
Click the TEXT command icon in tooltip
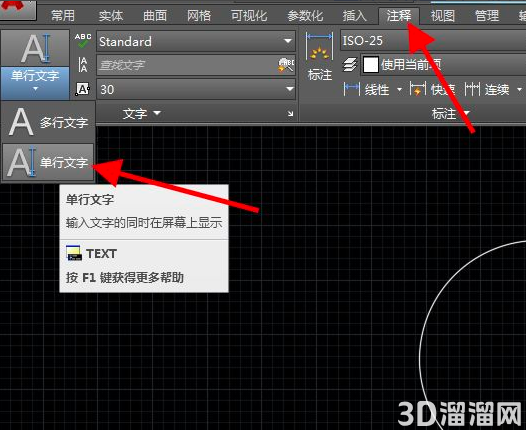point(73,253)
